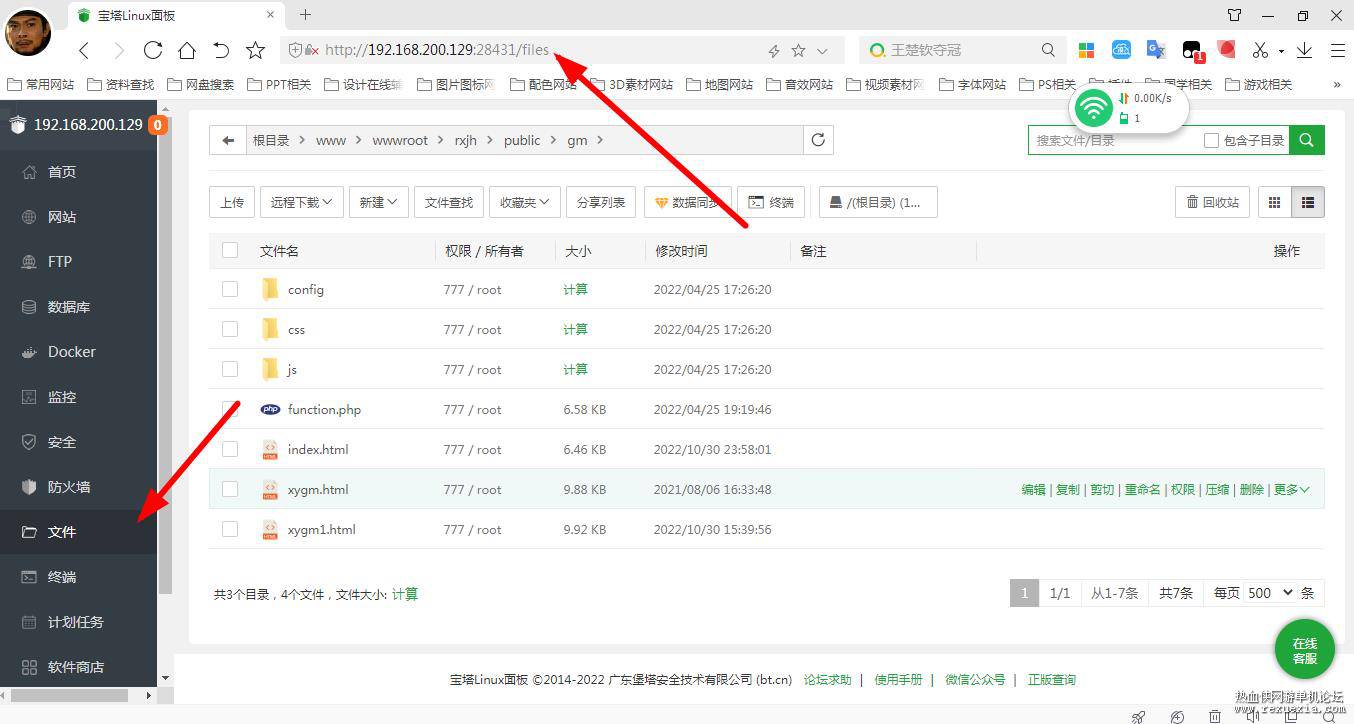Open the browser hamburger menu
Screen dimensions: 1354x724
pyautogui.click(x=1337, y=50)
